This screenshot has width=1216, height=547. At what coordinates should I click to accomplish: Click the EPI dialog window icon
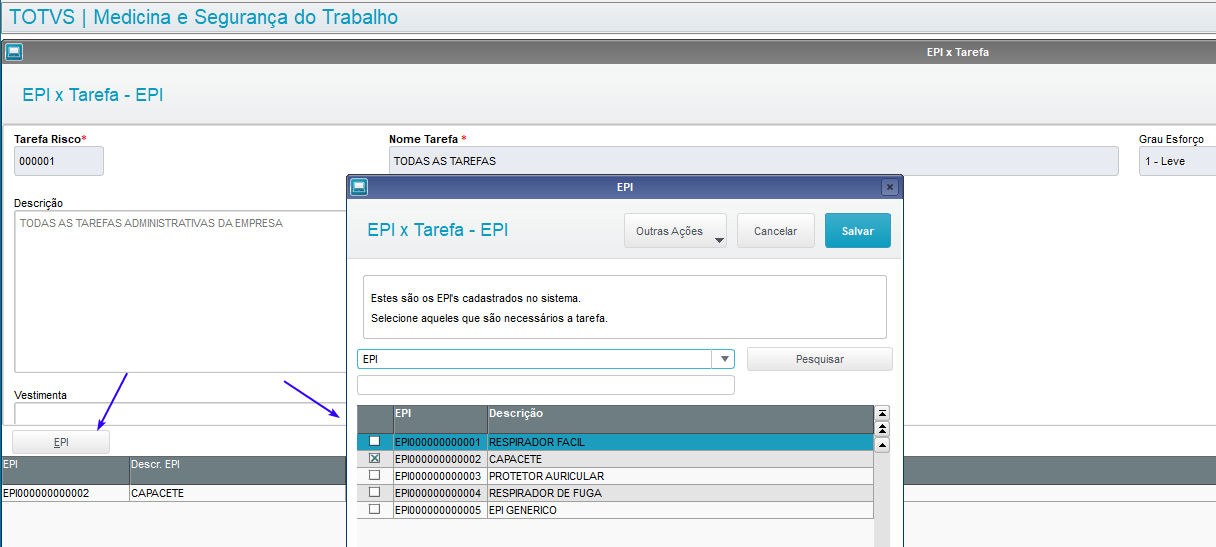click(359, 187)
